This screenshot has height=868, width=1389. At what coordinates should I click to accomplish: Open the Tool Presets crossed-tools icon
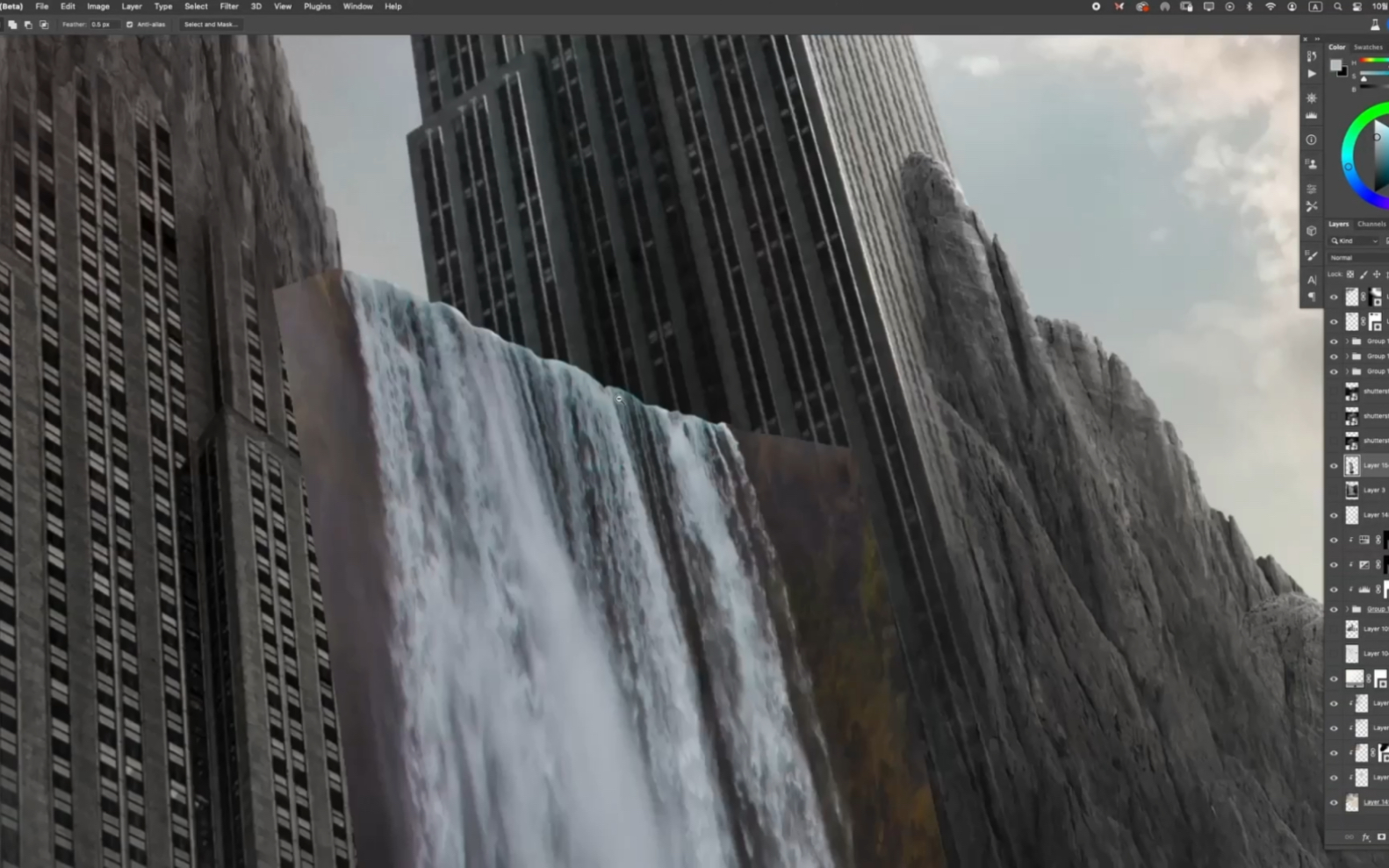pyautogui.click(x=1311, y=206)
